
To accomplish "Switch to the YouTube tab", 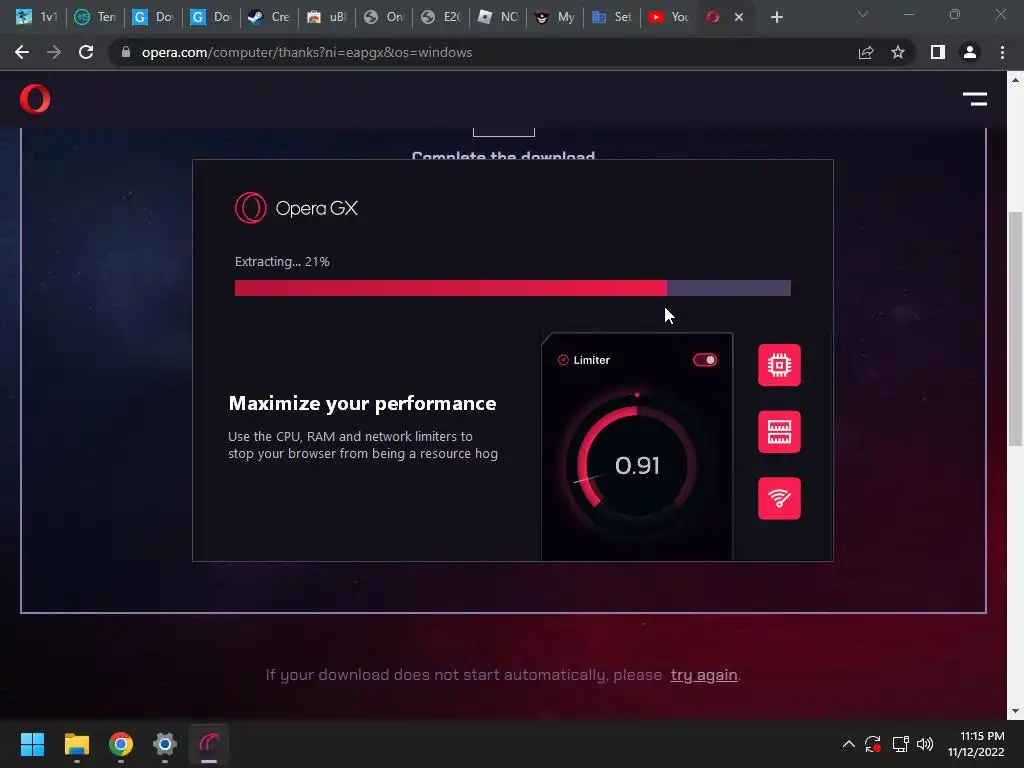I will pyautogui.click(x=669, y=17).
